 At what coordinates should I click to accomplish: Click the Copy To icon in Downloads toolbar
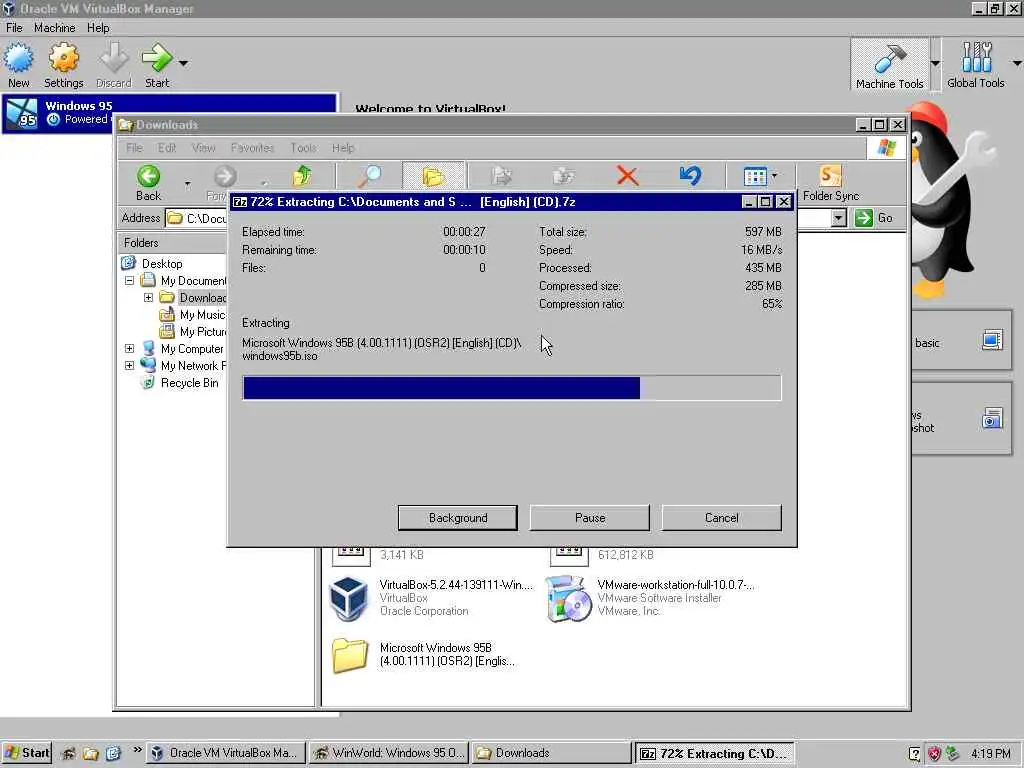click(564, 176)
